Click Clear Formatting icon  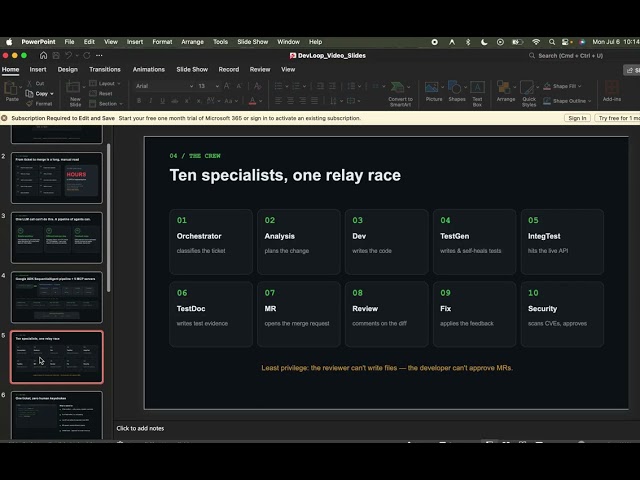[258, 86]
